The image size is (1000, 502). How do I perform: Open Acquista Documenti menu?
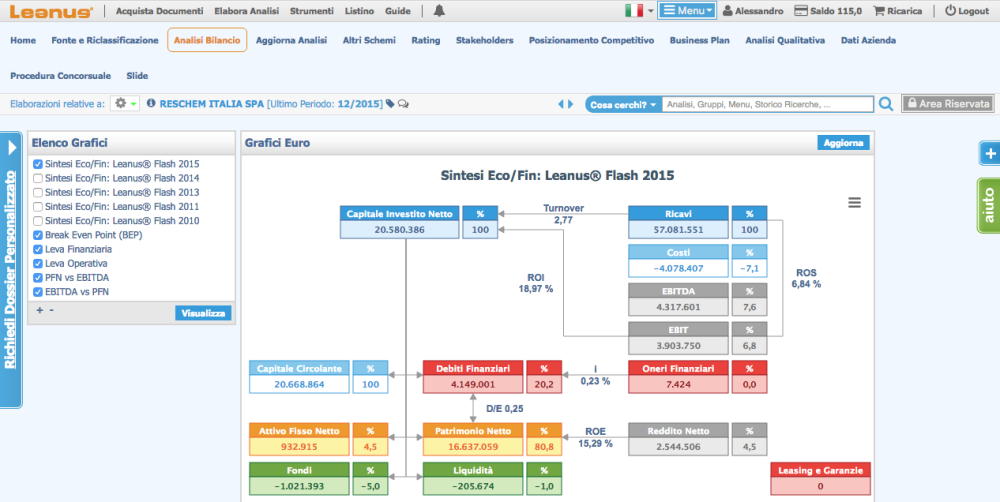coord(159,11)
